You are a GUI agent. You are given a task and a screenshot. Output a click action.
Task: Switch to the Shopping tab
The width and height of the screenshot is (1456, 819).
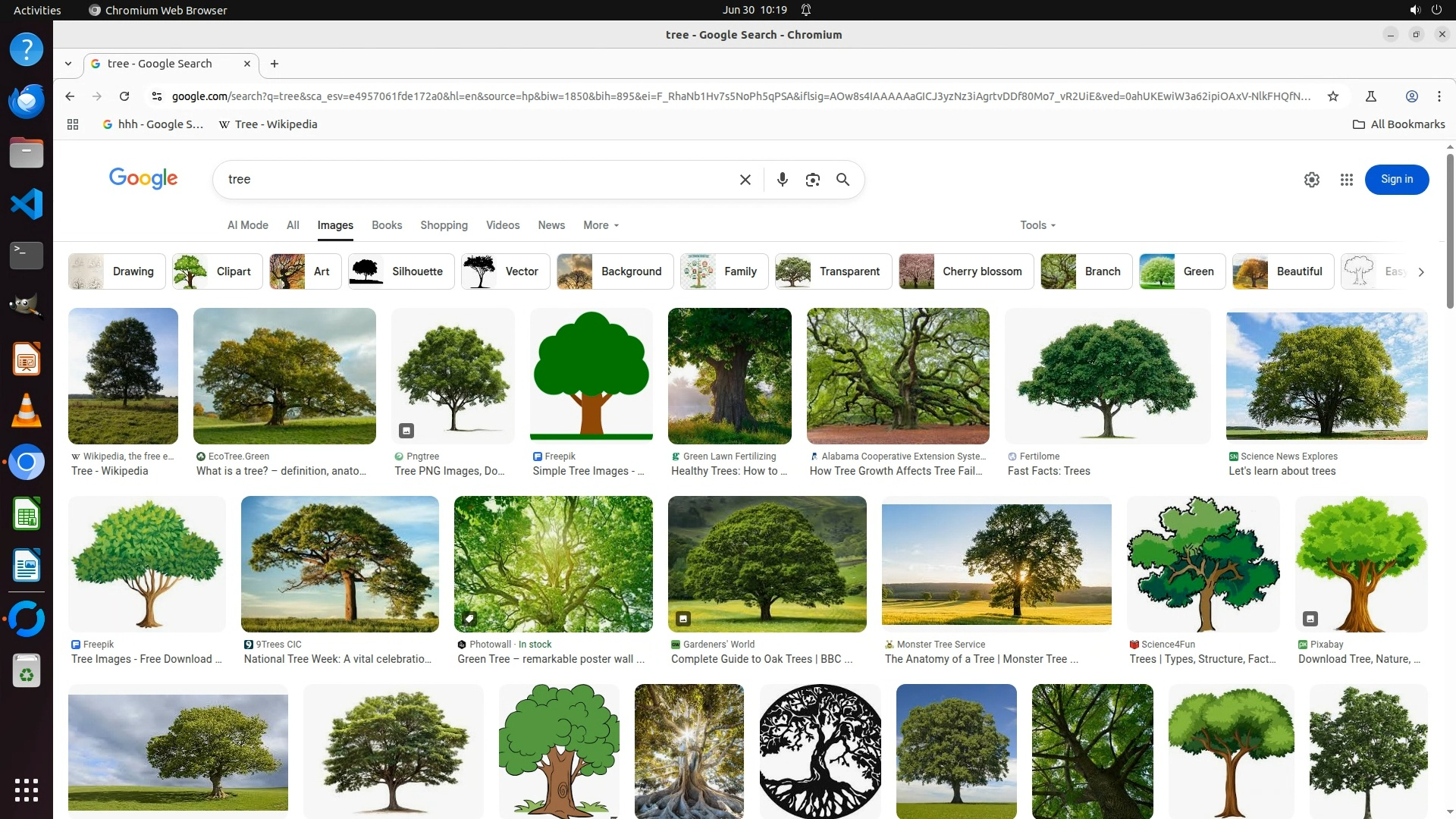tap(444, 225)
